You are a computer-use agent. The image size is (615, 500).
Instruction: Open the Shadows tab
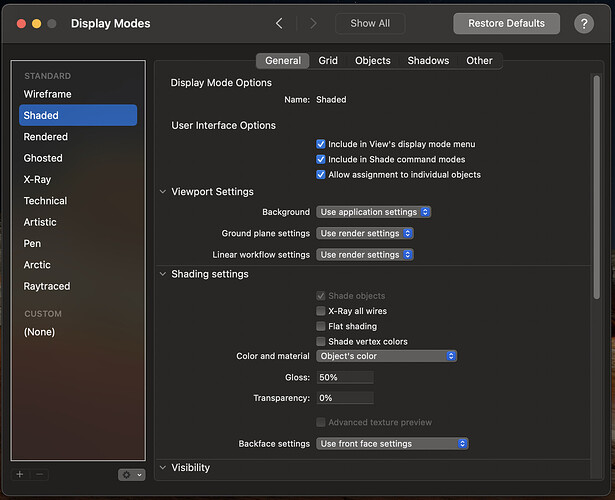click(x=428, y=61)
